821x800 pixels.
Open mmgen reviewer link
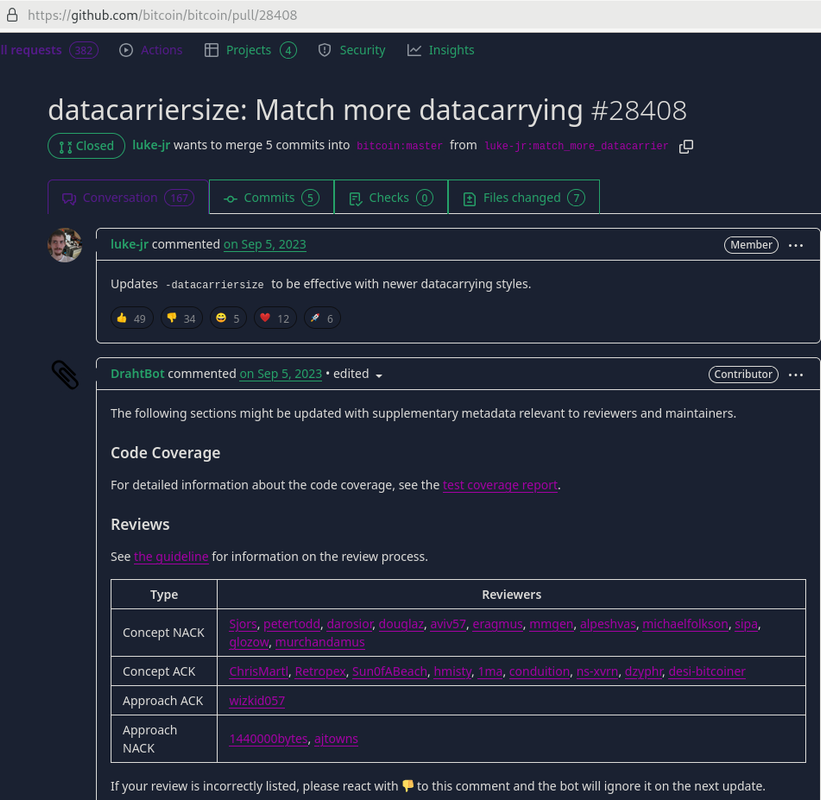tap(551, 624)
